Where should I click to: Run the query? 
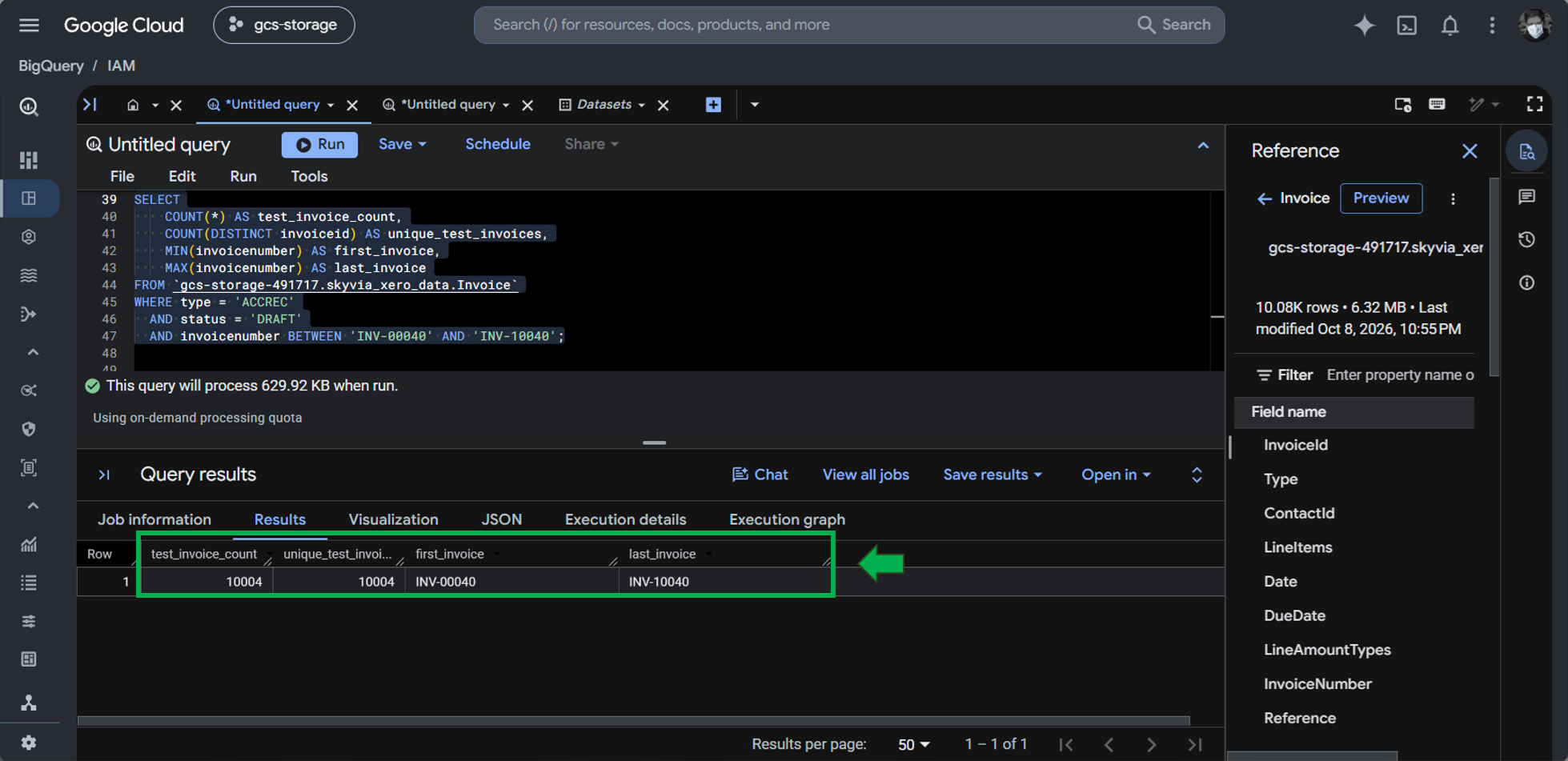[x=319, y=144]
